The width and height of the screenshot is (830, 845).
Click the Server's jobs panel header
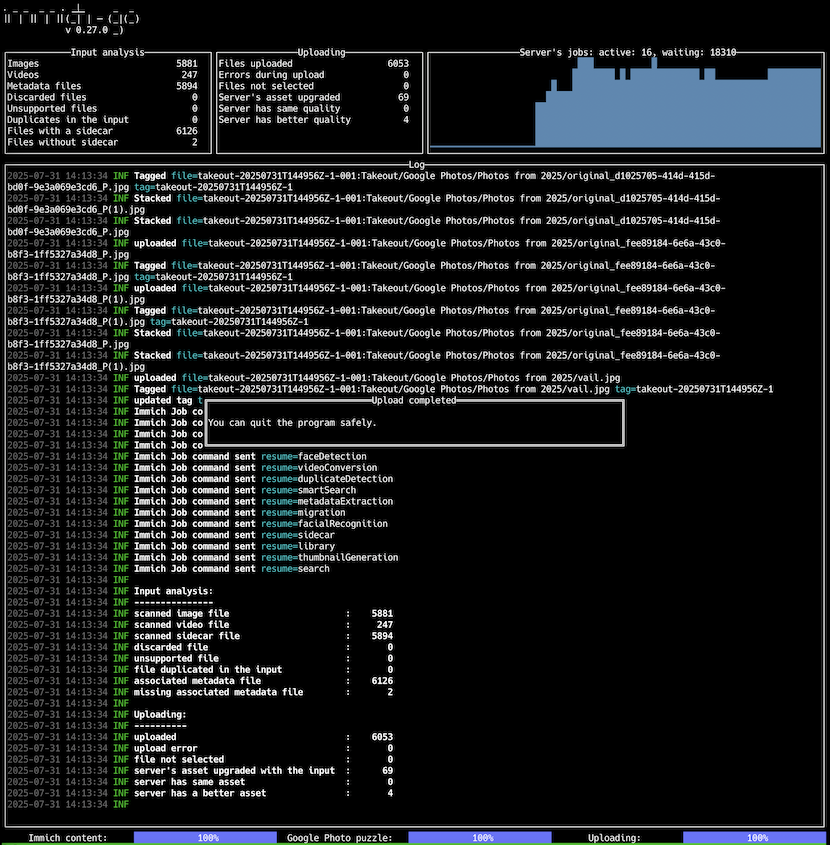pos(627,52)
